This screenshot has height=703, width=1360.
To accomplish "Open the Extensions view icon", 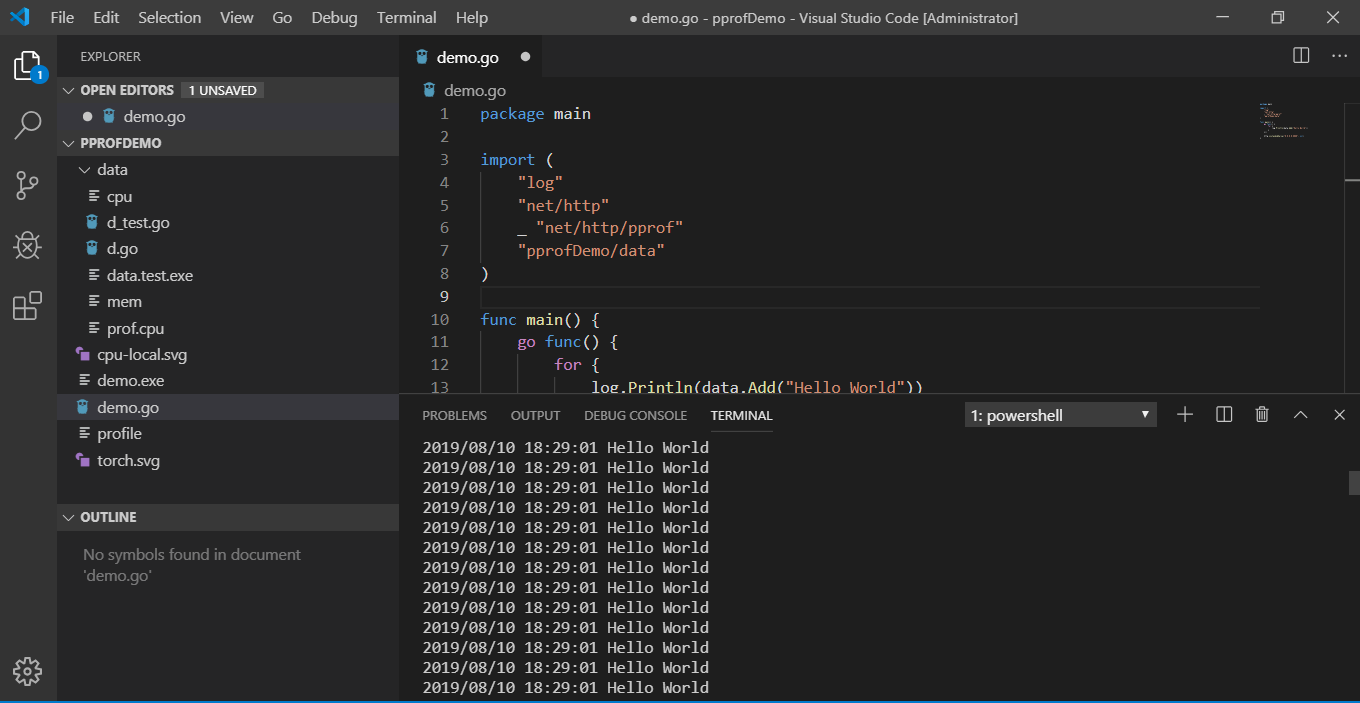I will pos(28,306).
